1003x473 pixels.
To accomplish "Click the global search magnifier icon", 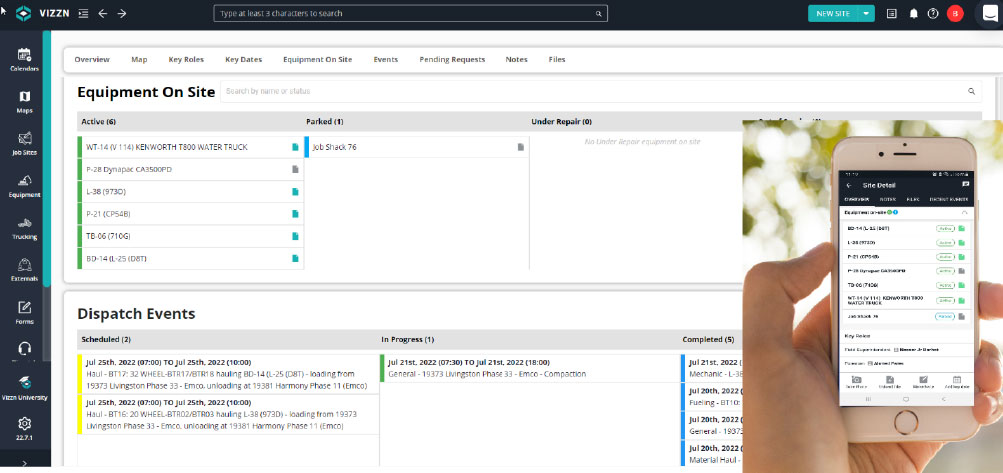I will pyautogui.click(x=599, y=13).
